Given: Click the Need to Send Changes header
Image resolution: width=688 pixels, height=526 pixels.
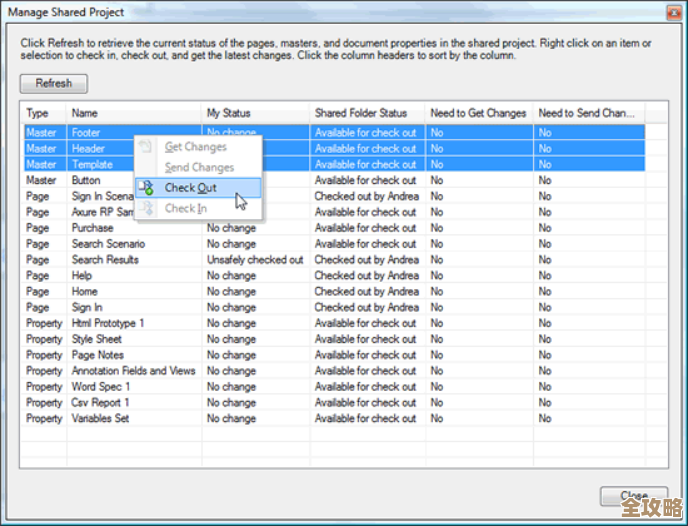Looking at the screenshot, I should click(588, 113).
